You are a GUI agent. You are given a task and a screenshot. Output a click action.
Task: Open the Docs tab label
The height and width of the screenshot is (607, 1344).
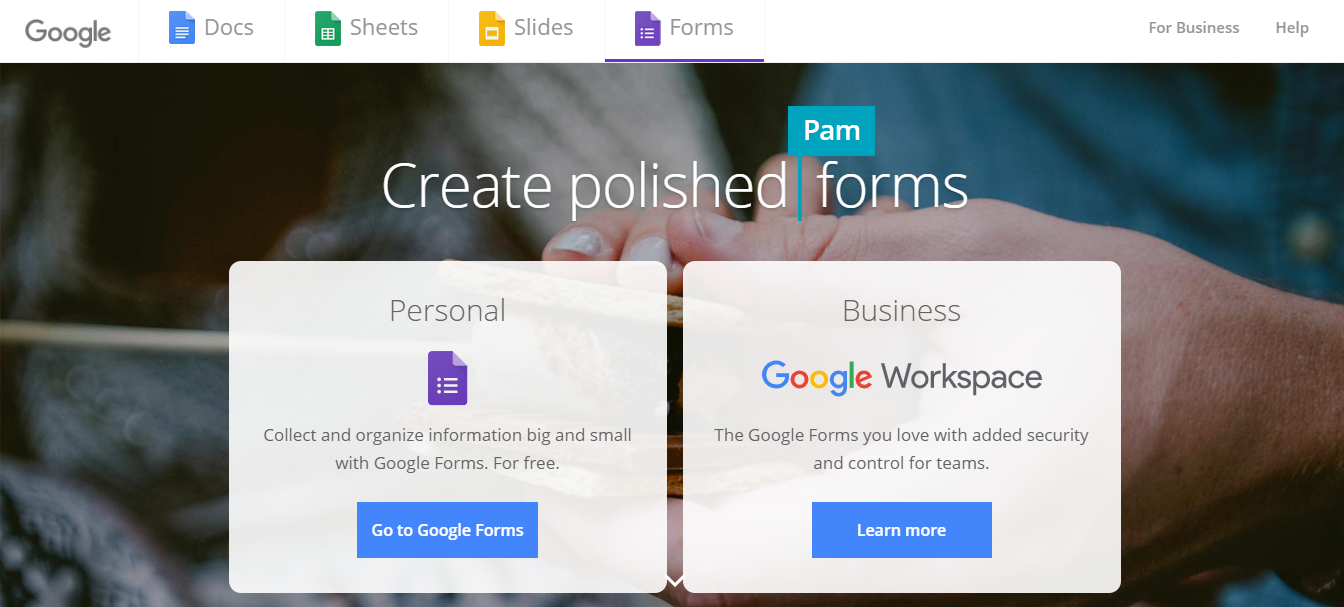229,28
